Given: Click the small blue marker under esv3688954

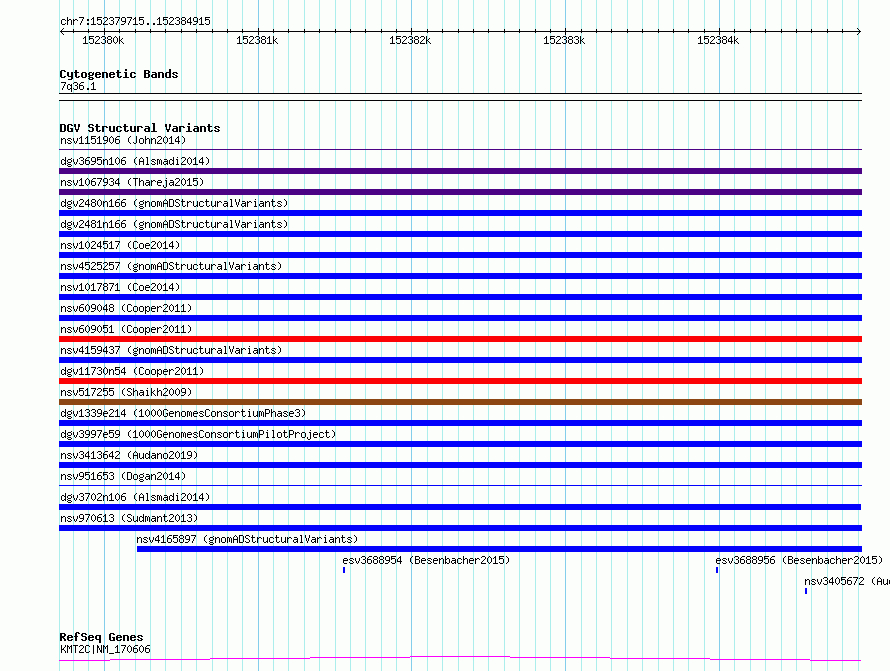Looking at the screenshot, I should [344, 570].
